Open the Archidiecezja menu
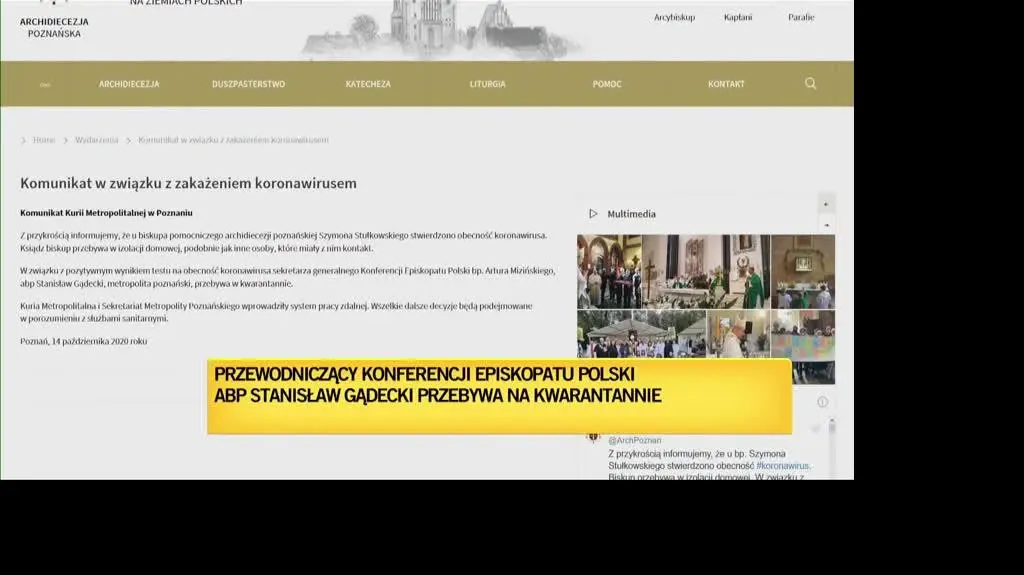Screen dimensions: 1024x575 (x=129, y=84)
